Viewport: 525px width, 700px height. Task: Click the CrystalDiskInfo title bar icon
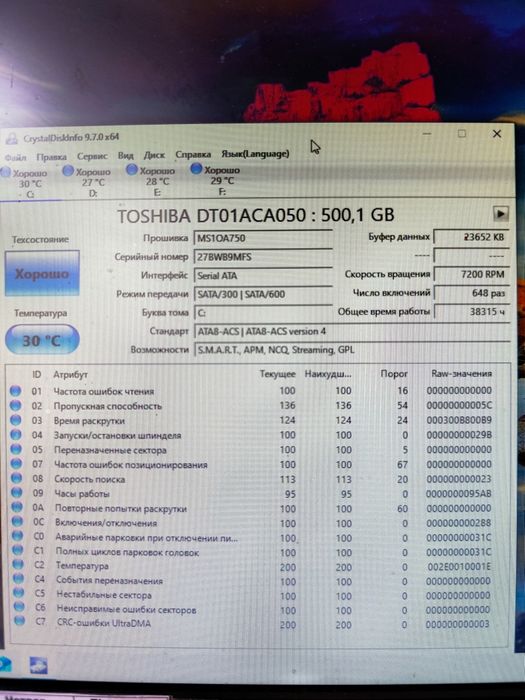click(12, 138)
